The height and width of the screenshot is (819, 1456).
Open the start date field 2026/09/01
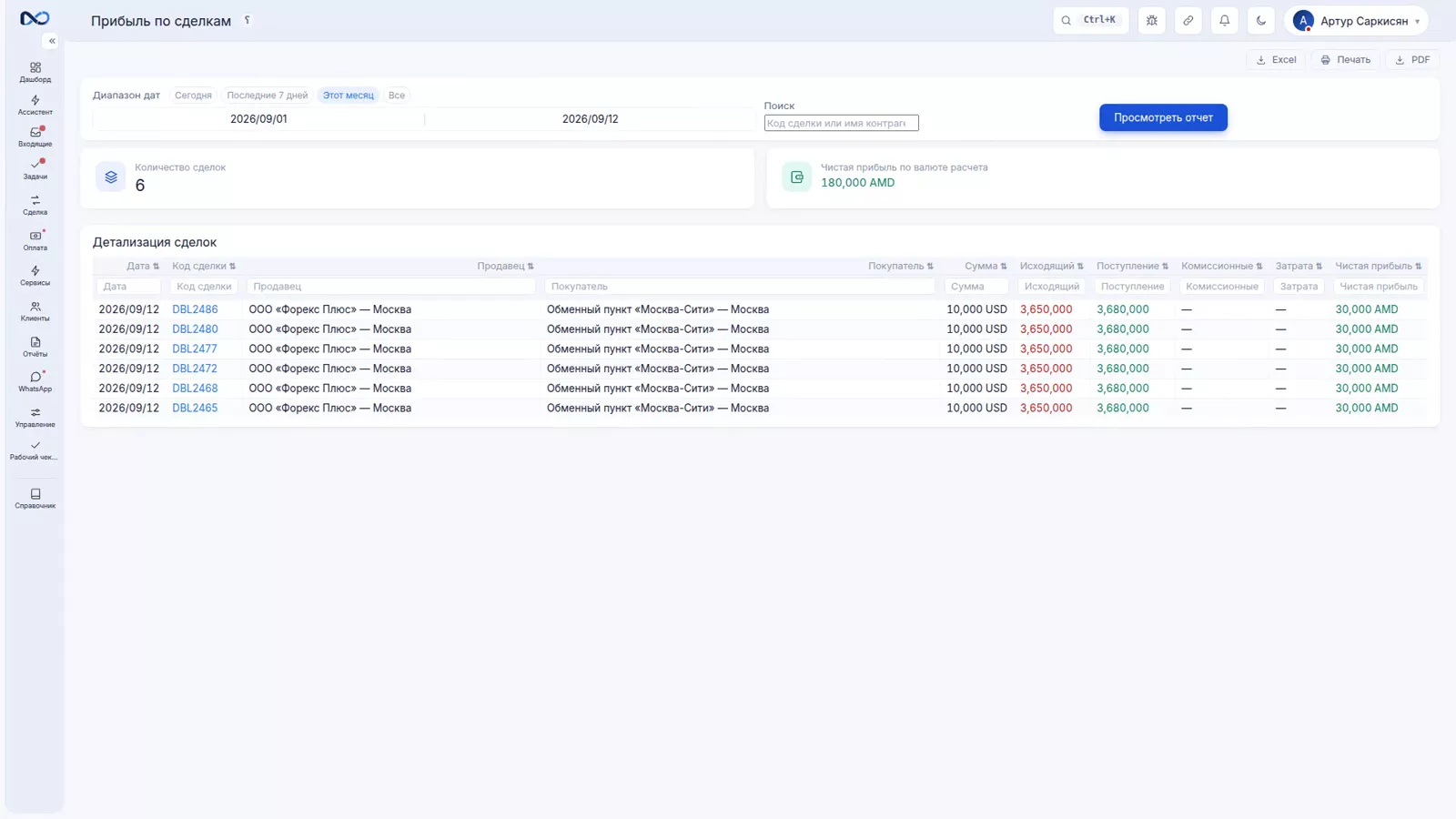coord(258,119)
